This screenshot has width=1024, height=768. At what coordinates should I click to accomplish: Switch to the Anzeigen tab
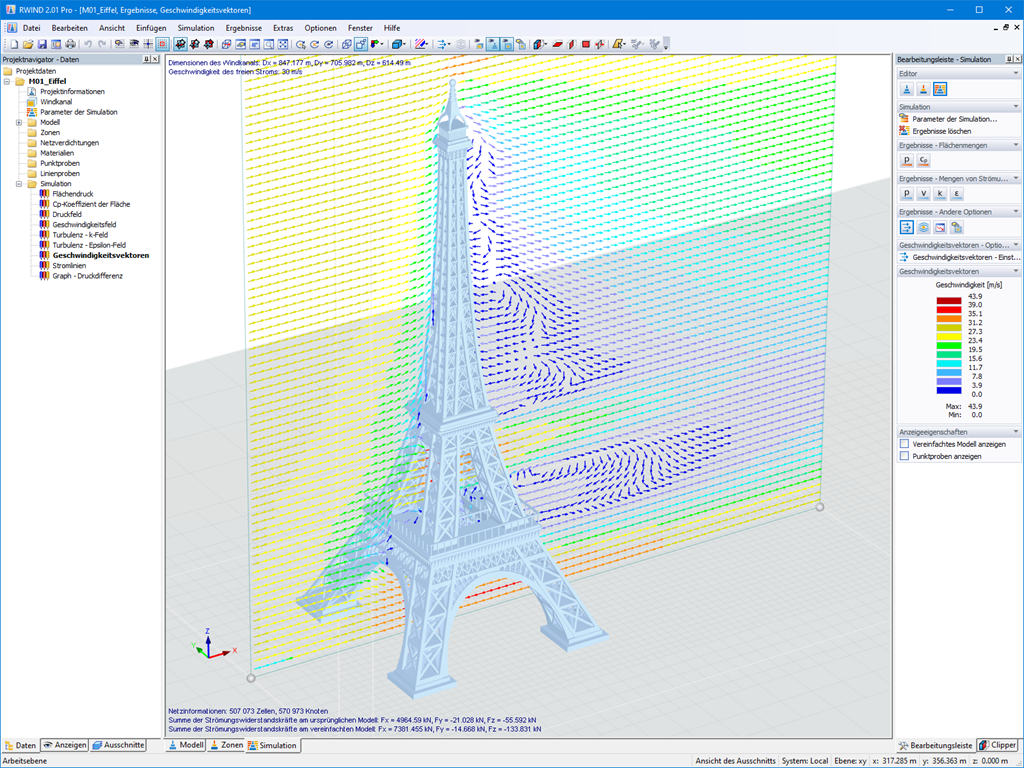click(x=65, y=745)
